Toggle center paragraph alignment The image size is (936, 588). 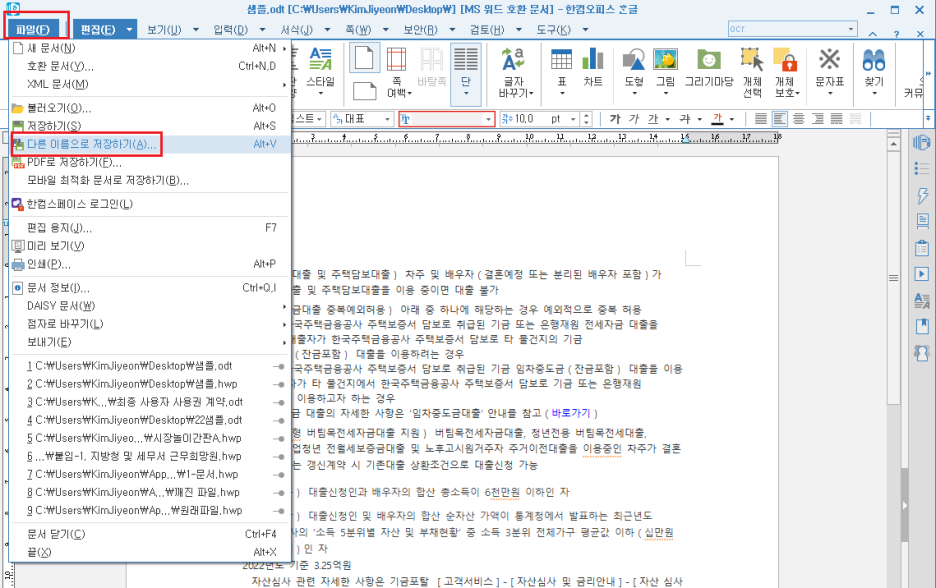pyautogui.click(x=798, y=119)
